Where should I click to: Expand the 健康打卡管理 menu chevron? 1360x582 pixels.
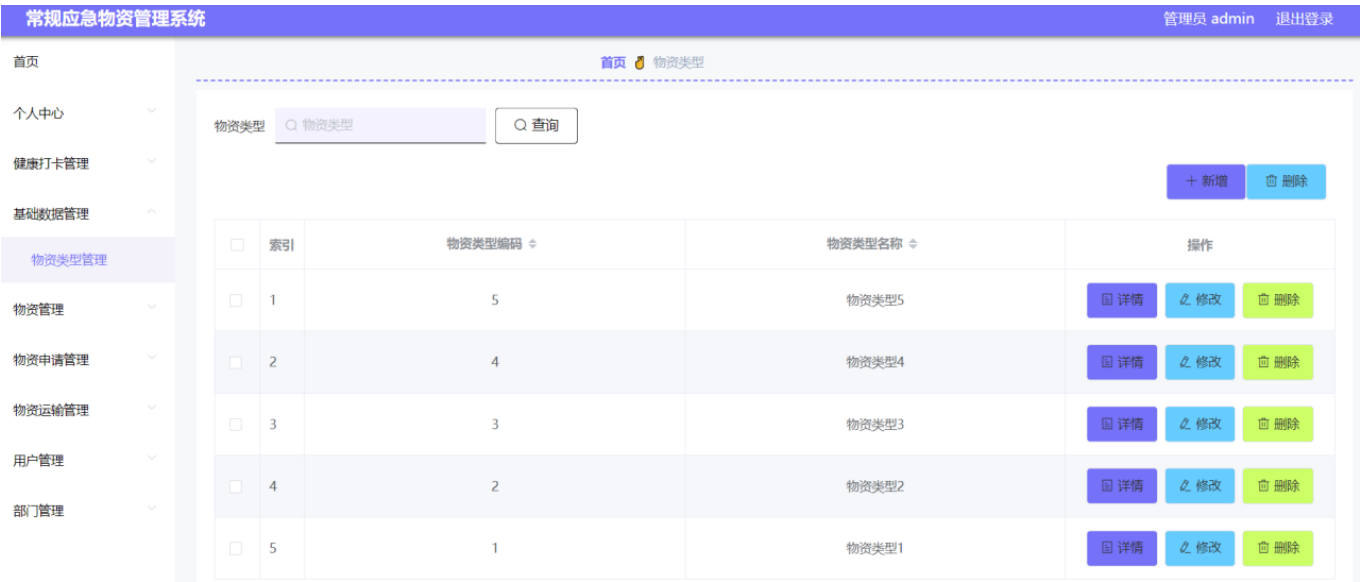click(152, 160)
